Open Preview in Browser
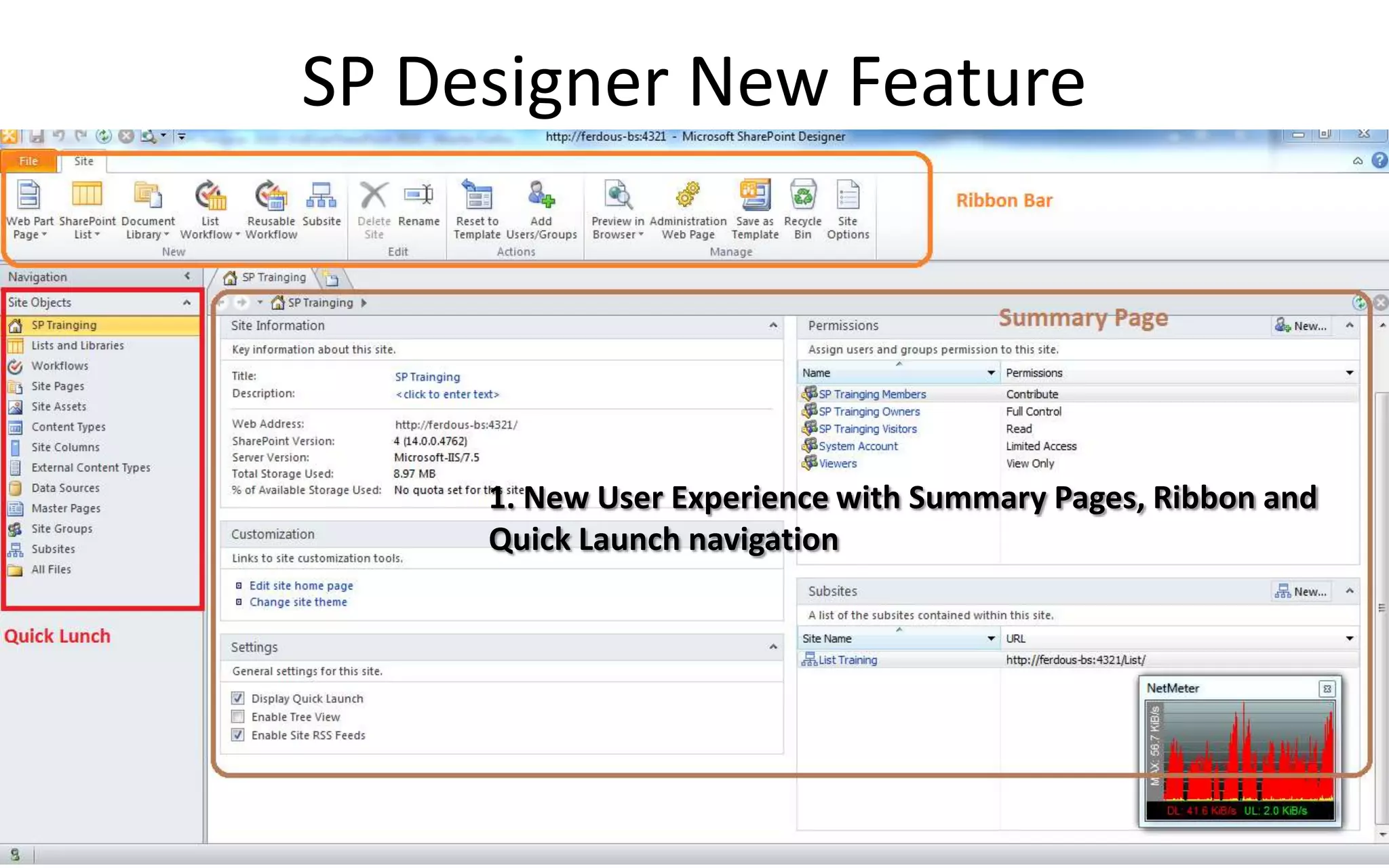The width and height of the screenshot is (1389, 868). pos(617,209)
